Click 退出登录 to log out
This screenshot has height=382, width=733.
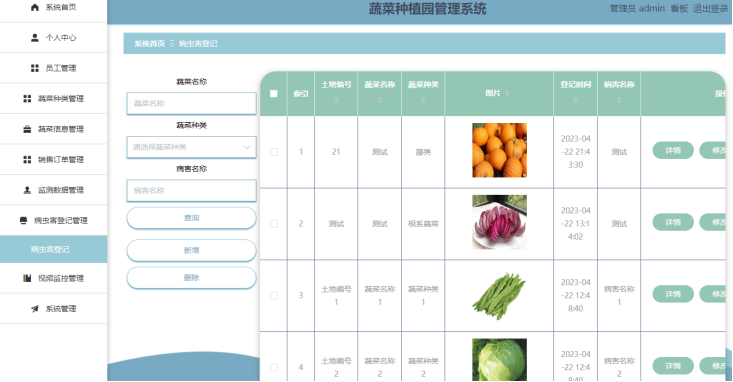pyautogui.click(x=711, y=8)
